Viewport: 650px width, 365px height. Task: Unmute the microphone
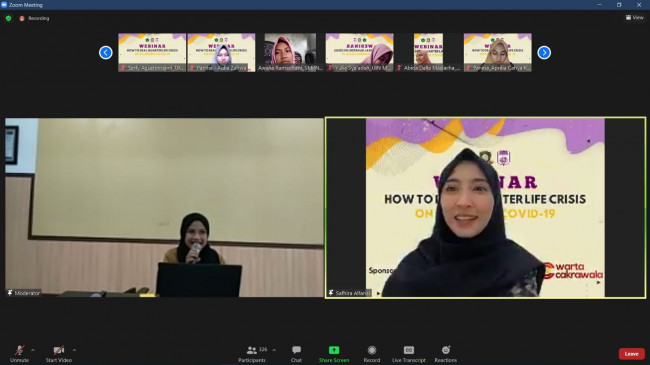19,354
